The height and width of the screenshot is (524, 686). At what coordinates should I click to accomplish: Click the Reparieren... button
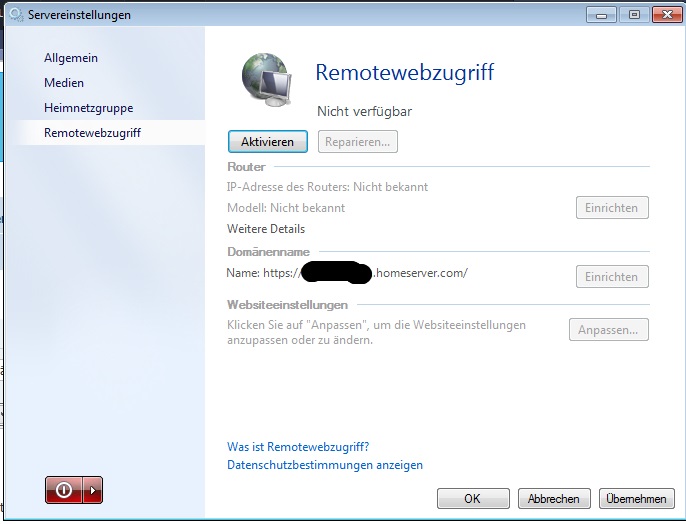coord(357,142)
